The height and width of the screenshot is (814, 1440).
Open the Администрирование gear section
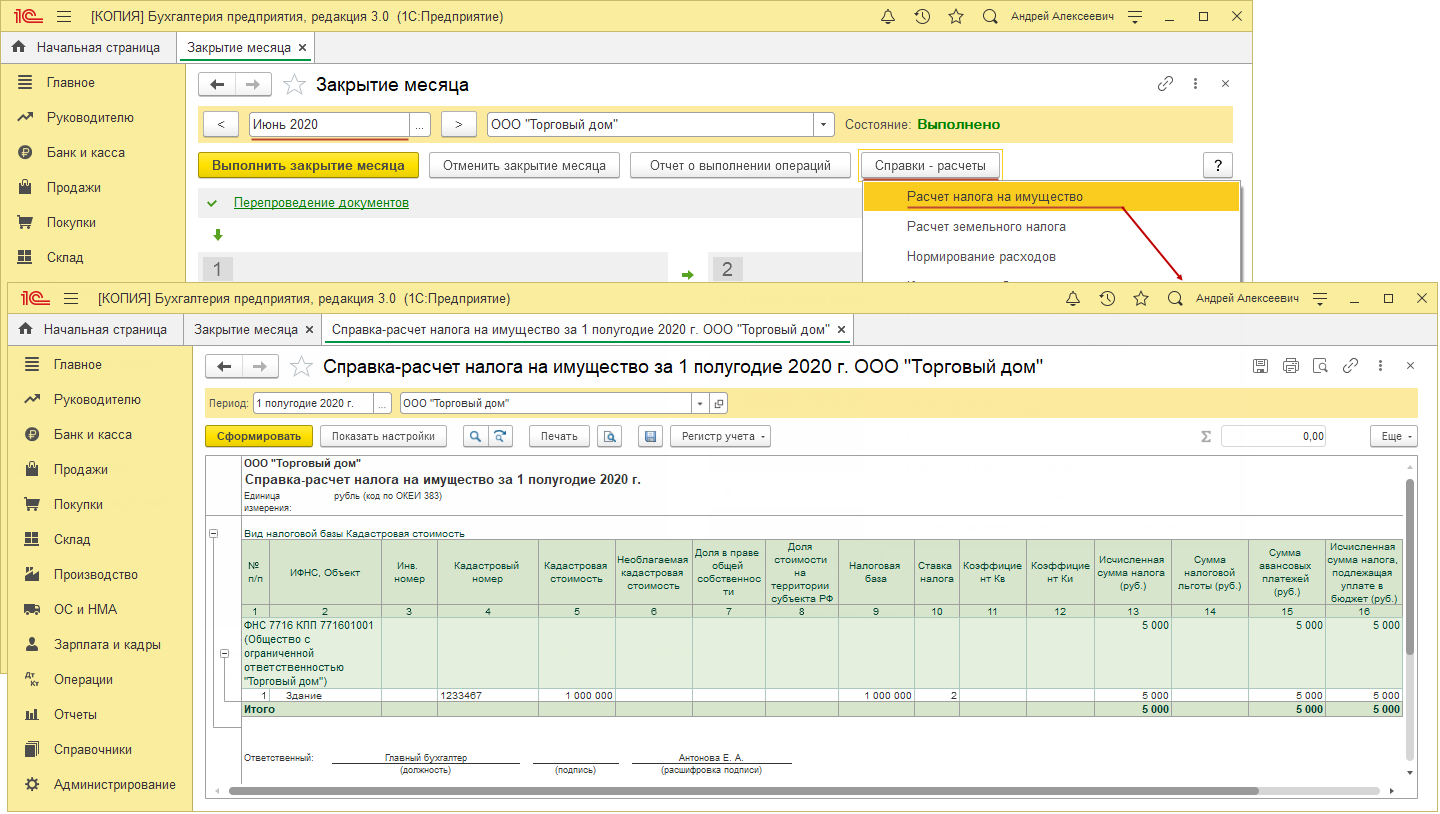pos(114,785)
